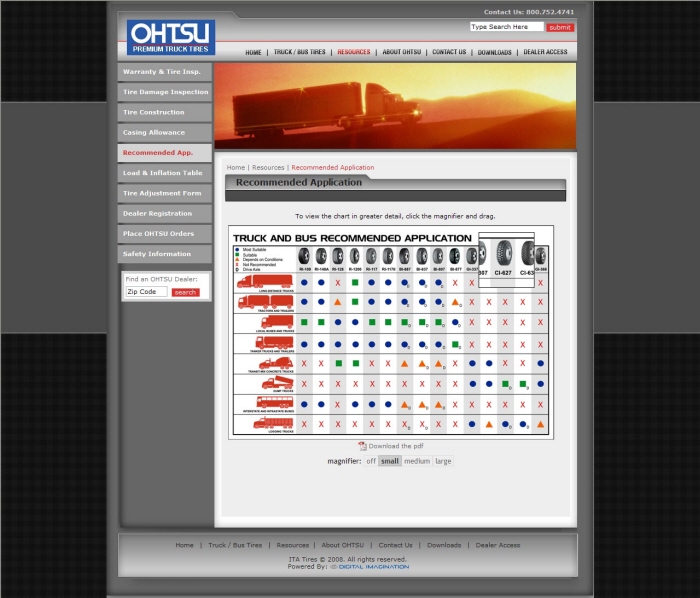Go to Resources in the breadcrumb
This screenshot has width=700, height=598.
coord(268,167)
